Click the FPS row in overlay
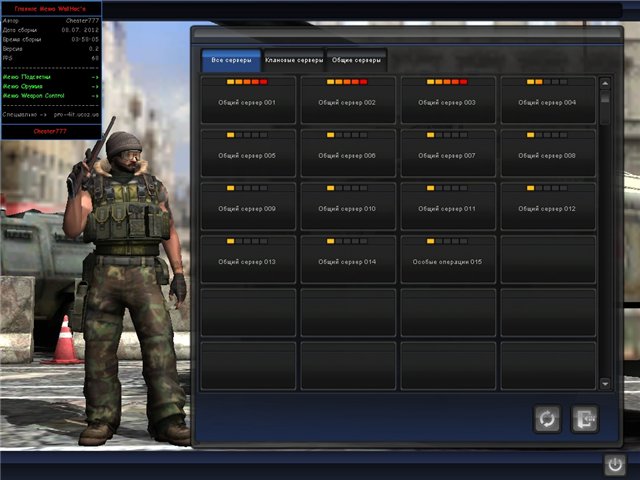 51,58
